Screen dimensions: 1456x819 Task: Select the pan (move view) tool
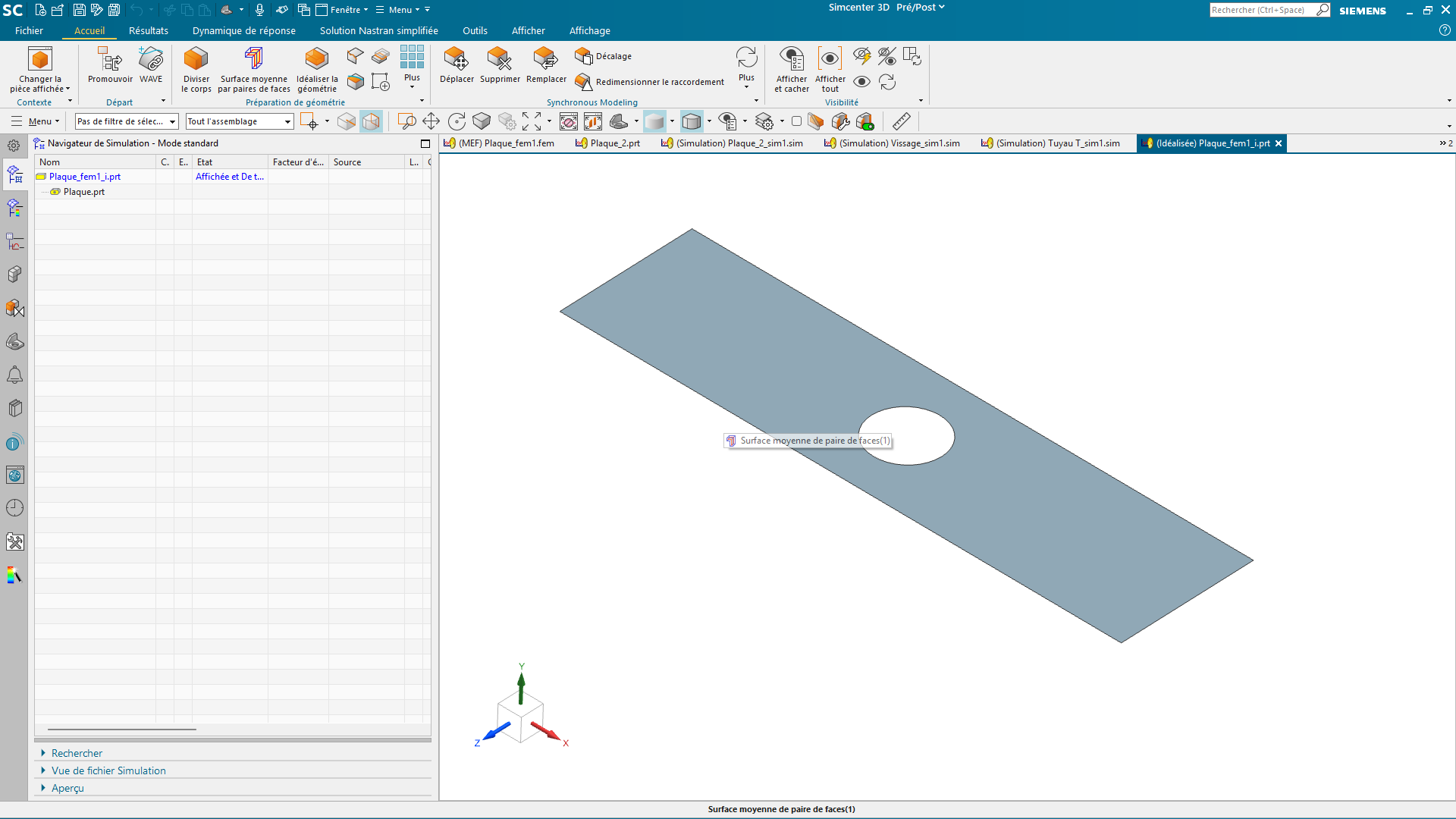coord(431,121)
